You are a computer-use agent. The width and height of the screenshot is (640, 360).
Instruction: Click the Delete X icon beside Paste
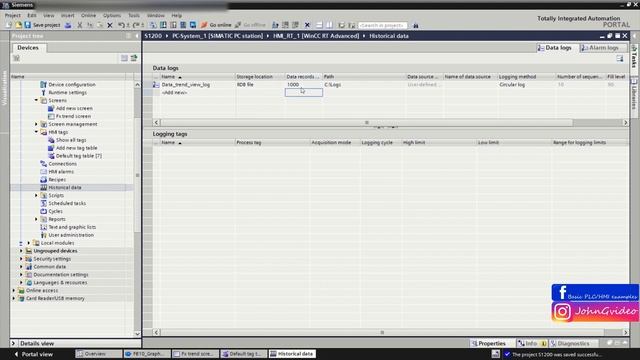coord(110,25)
